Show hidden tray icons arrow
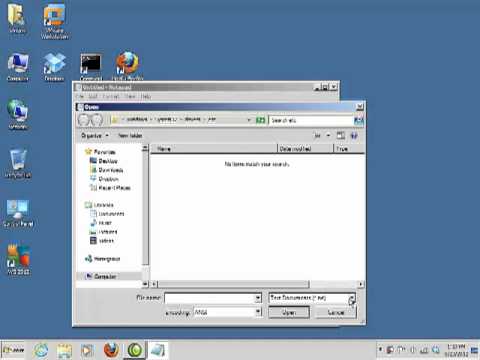This screenshot has height=360, width=480. pos(380,350)
